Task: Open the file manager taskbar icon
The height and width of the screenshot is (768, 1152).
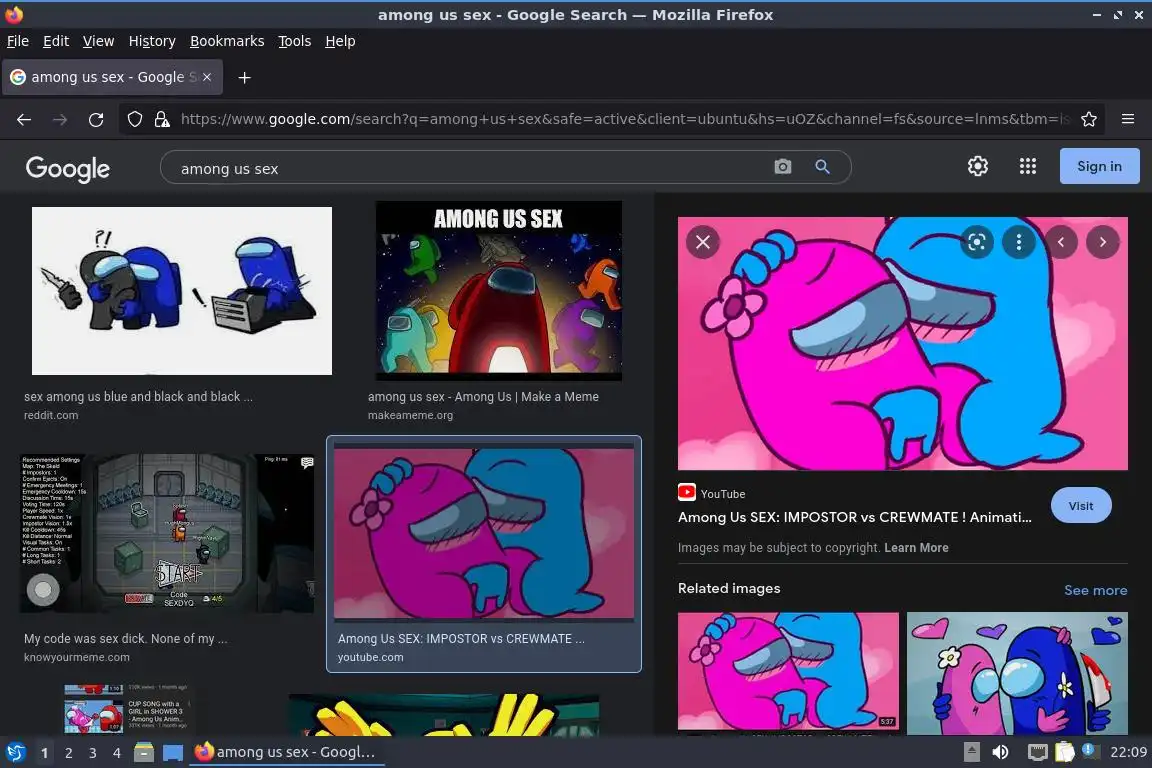Action: click(144, 752)
